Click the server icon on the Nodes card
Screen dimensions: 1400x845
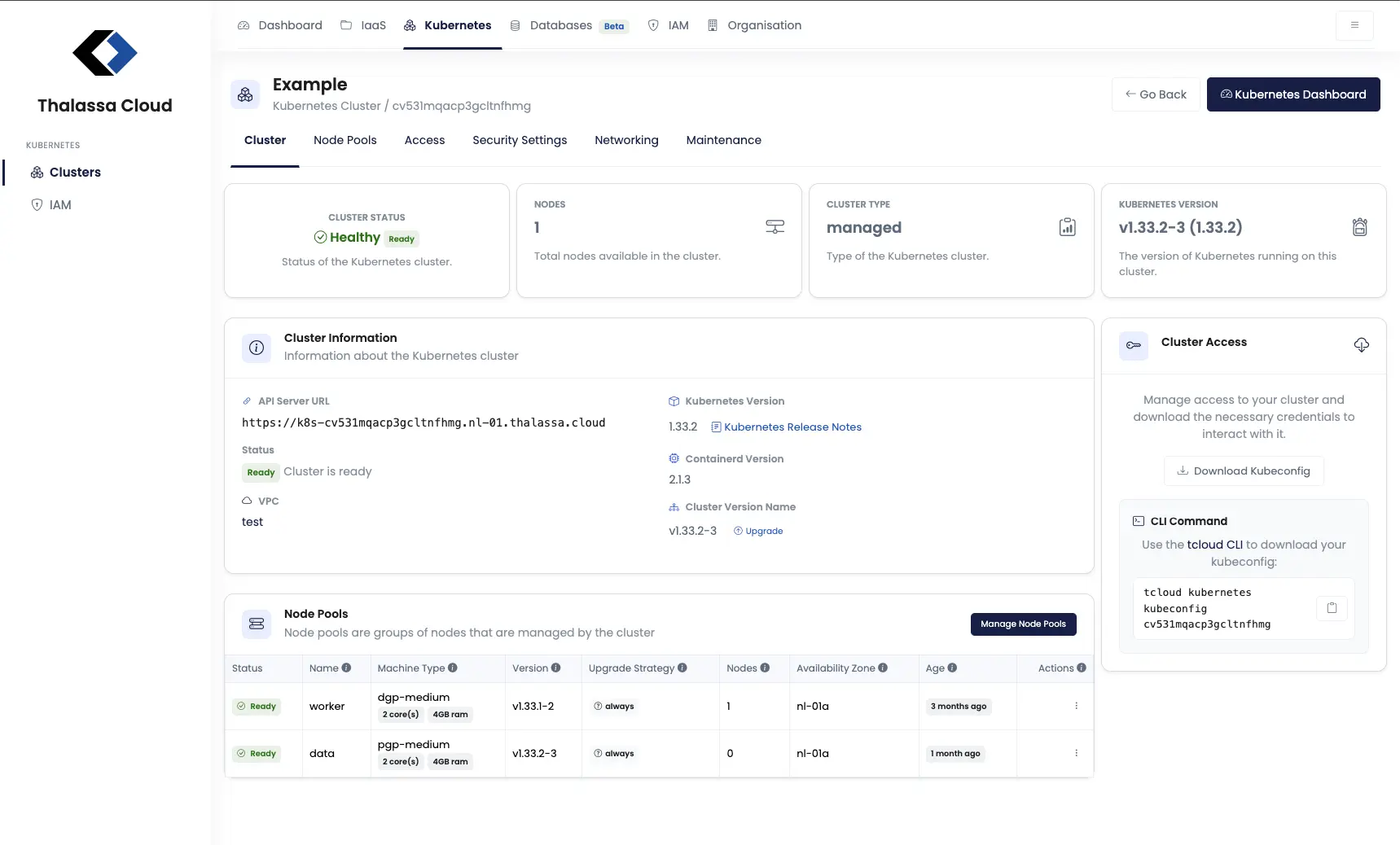coord(775,226)
